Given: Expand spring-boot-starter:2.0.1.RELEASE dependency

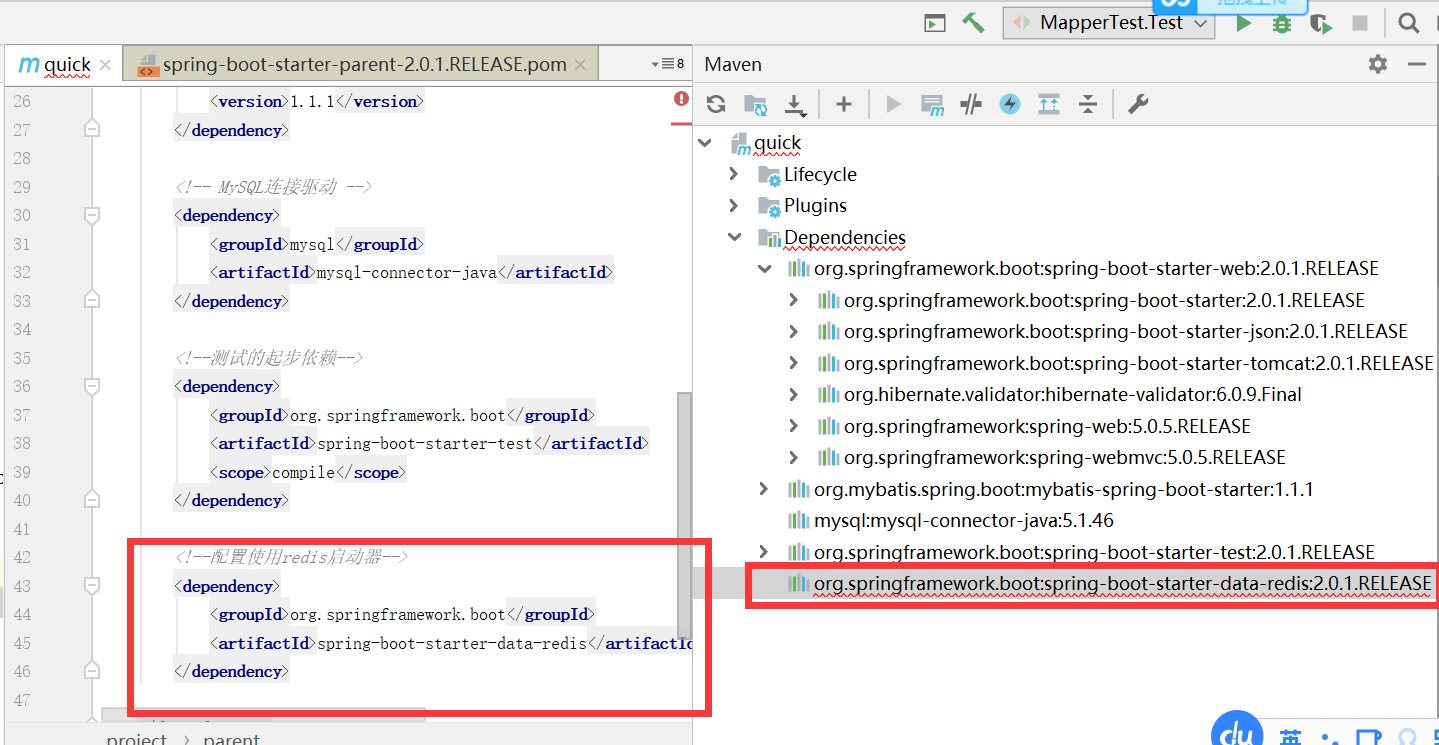Looking at the screenshot, I should click(x=794, y=300).
